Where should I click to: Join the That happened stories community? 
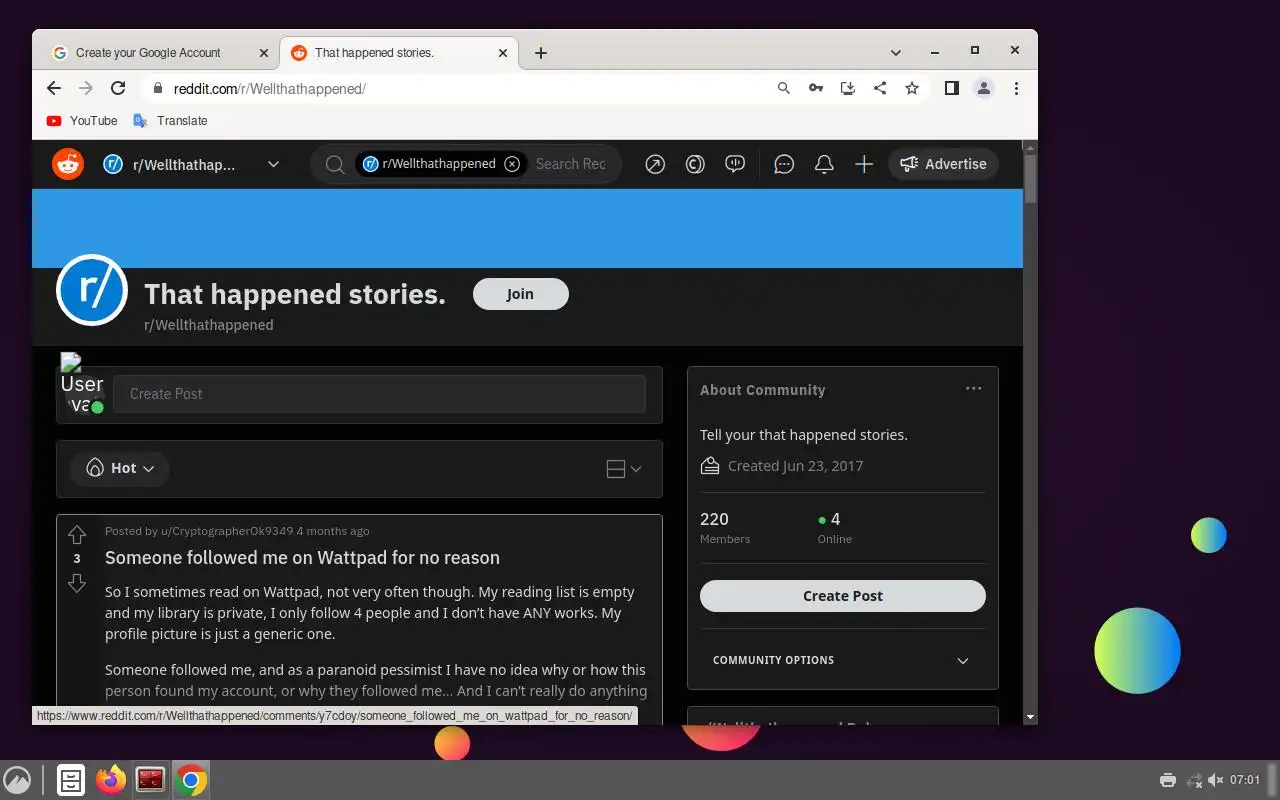pyautogui.click(x=520, y=294)
